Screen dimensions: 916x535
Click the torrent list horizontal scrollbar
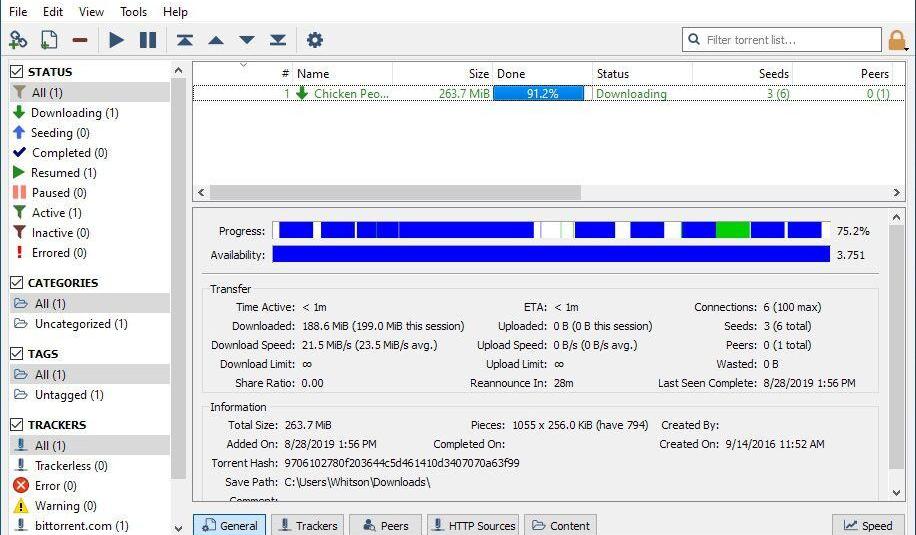pyautogui.click(x=395, y=192)
